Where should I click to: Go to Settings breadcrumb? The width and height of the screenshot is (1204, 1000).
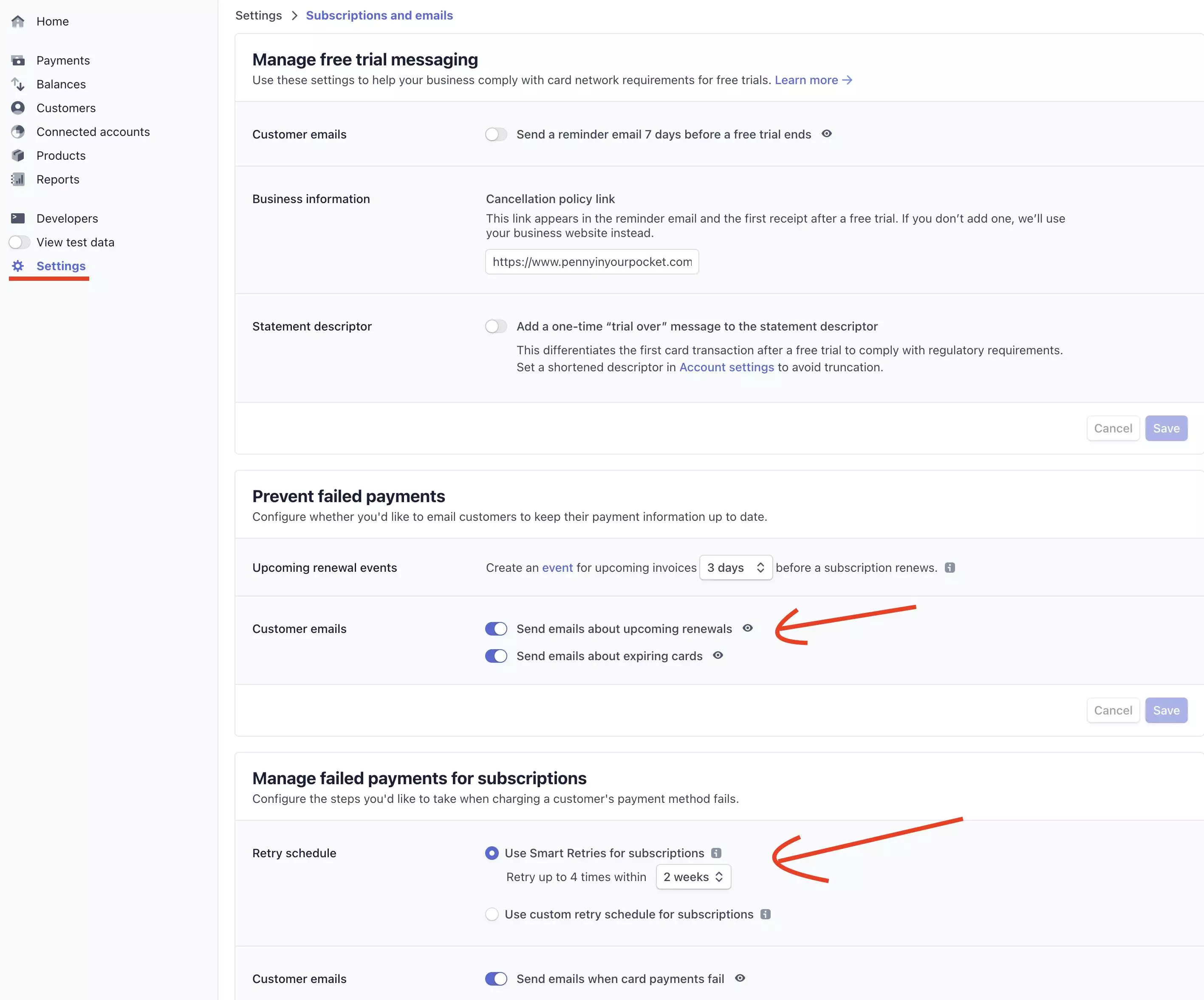259,15
